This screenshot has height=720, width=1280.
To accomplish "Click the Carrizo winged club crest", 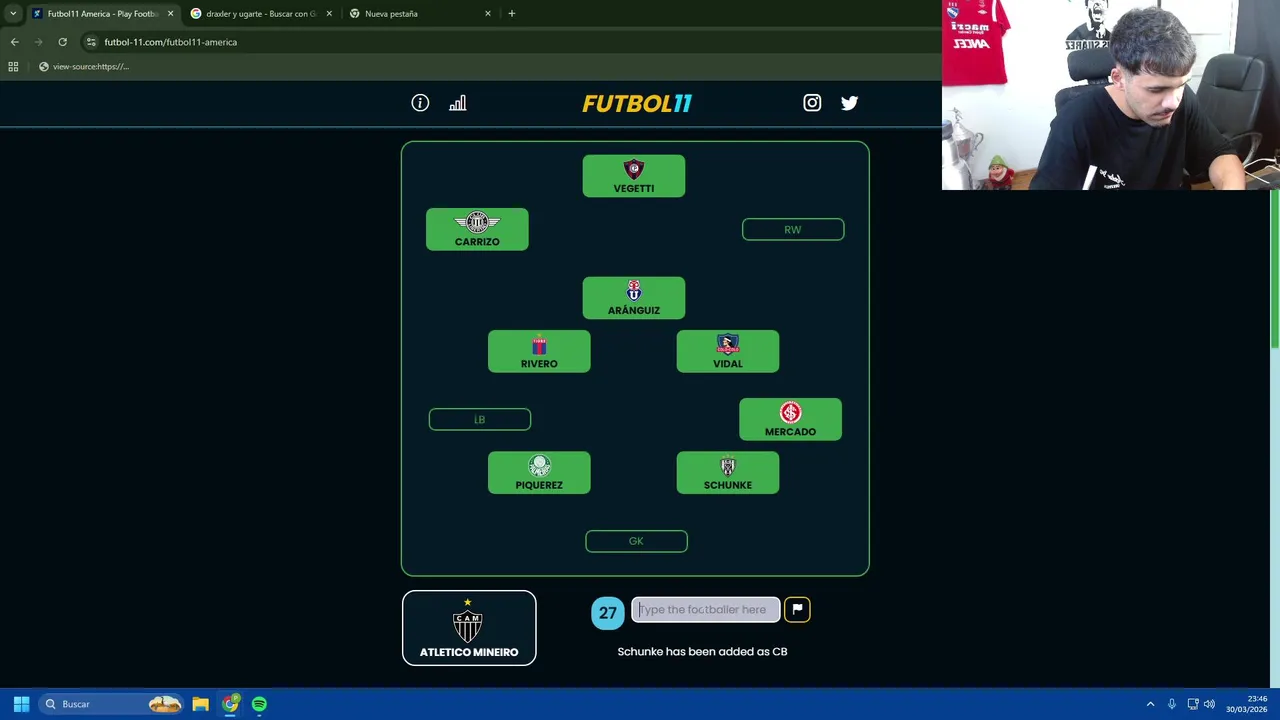I will pos(477,222).
